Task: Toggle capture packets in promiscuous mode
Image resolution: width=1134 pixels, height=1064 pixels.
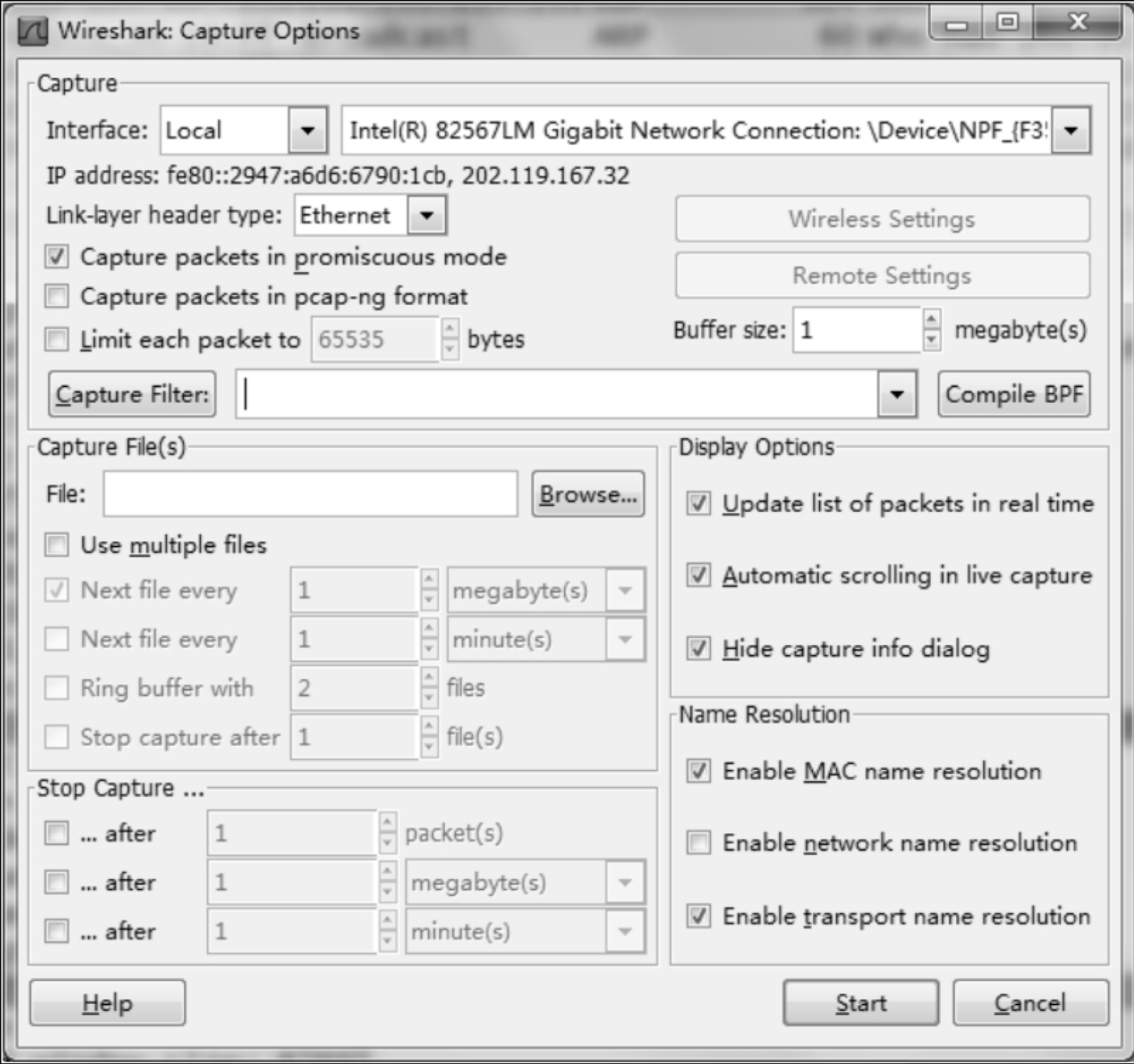Action: pos(56,256)
